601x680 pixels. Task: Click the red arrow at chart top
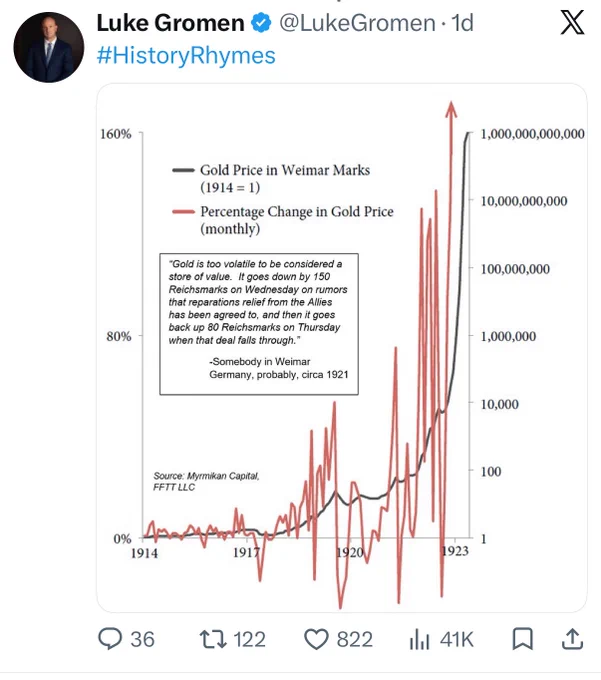coord(451,110)
